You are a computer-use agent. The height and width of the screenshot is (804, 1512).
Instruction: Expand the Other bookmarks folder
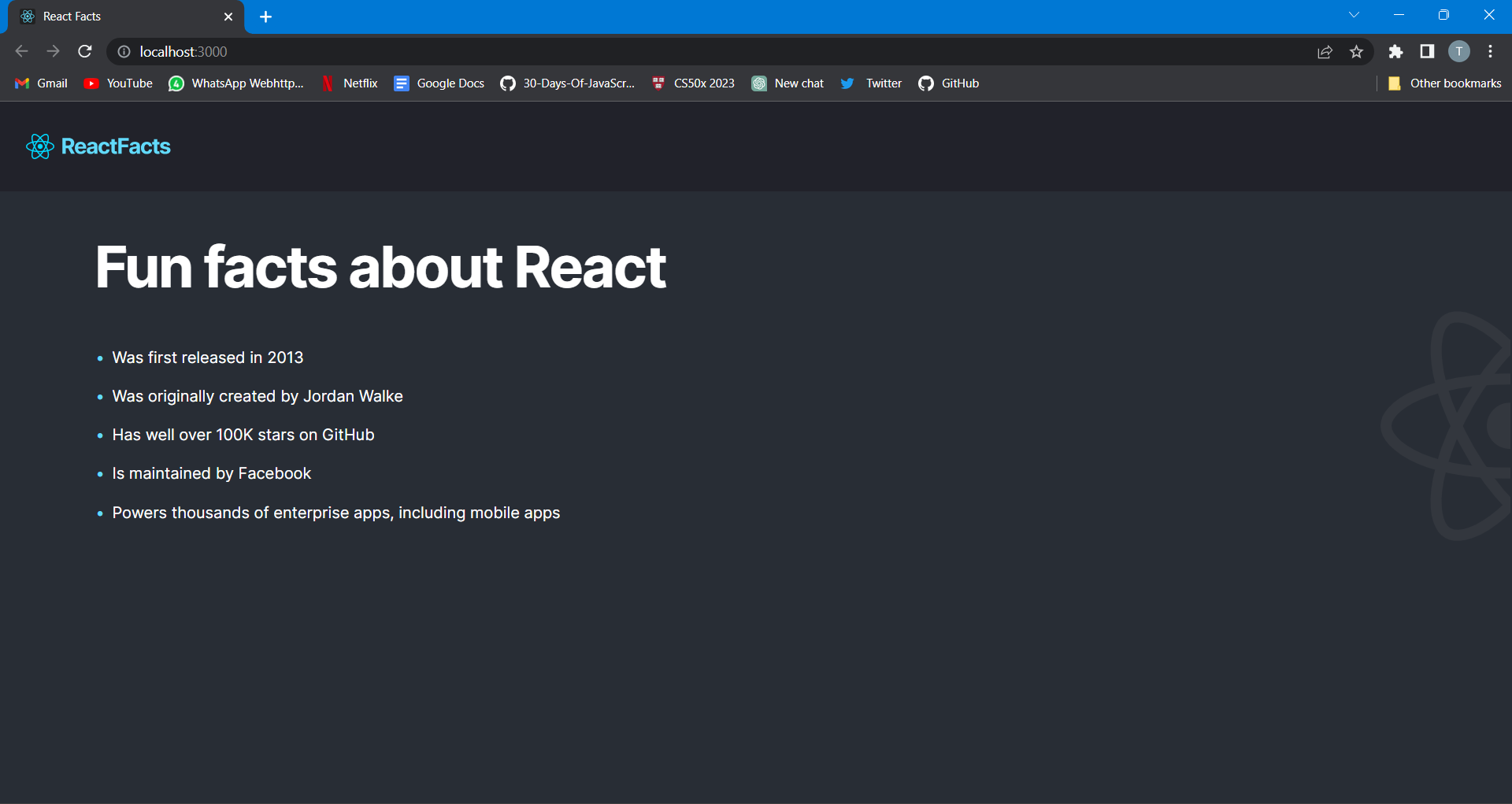click(1446, 83)
